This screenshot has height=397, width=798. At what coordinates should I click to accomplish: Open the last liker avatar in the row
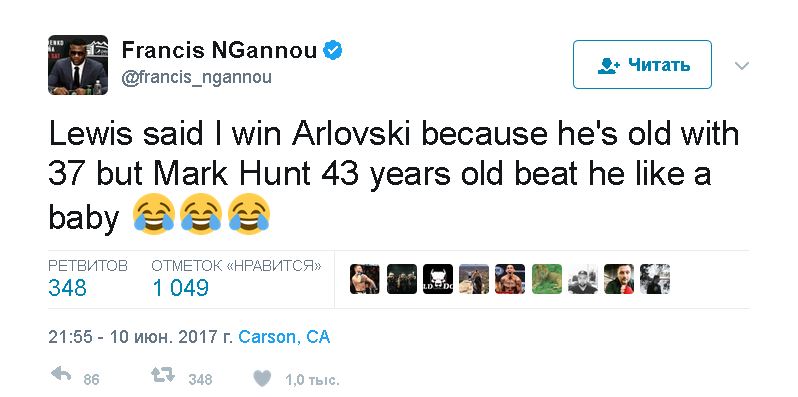[655, 279]
